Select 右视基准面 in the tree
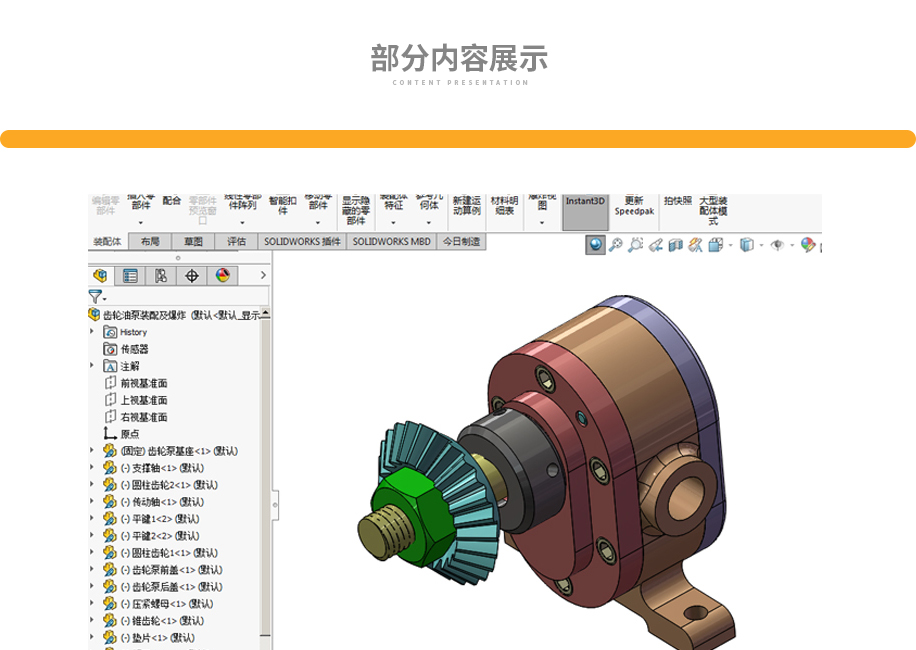Screen dimensions: 916x650 (x=144, y=417)
